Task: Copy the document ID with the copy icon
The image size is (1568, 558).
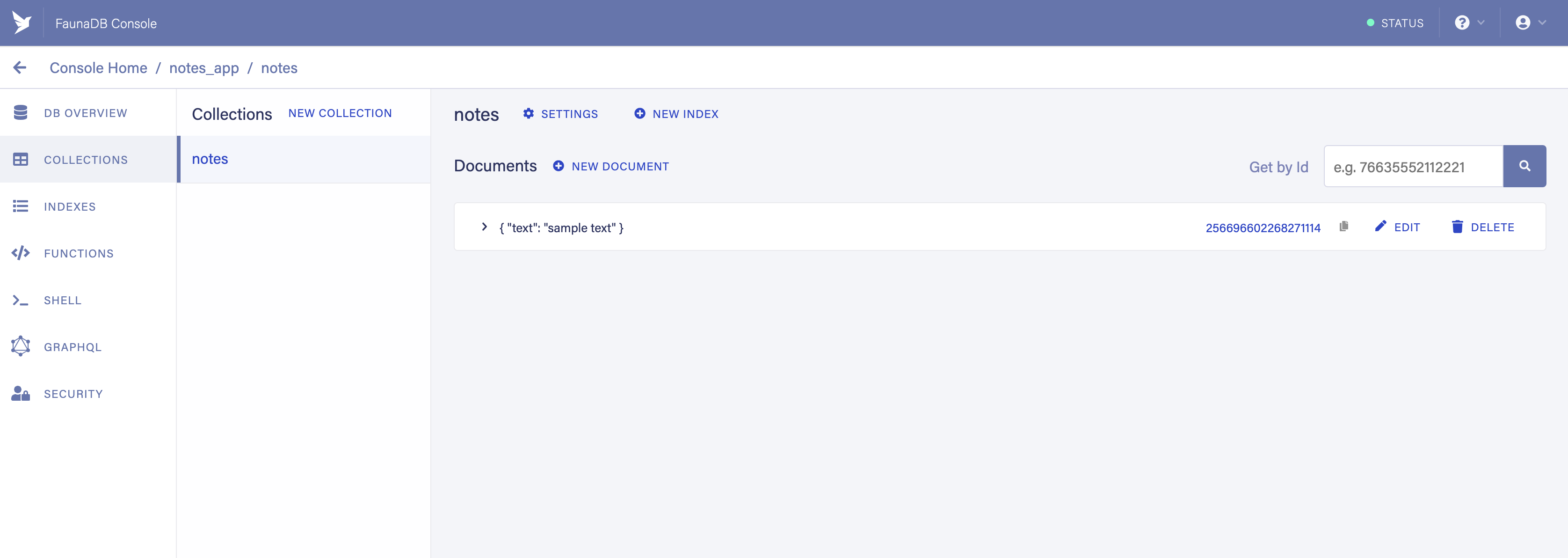Action: pos(1344,227)
